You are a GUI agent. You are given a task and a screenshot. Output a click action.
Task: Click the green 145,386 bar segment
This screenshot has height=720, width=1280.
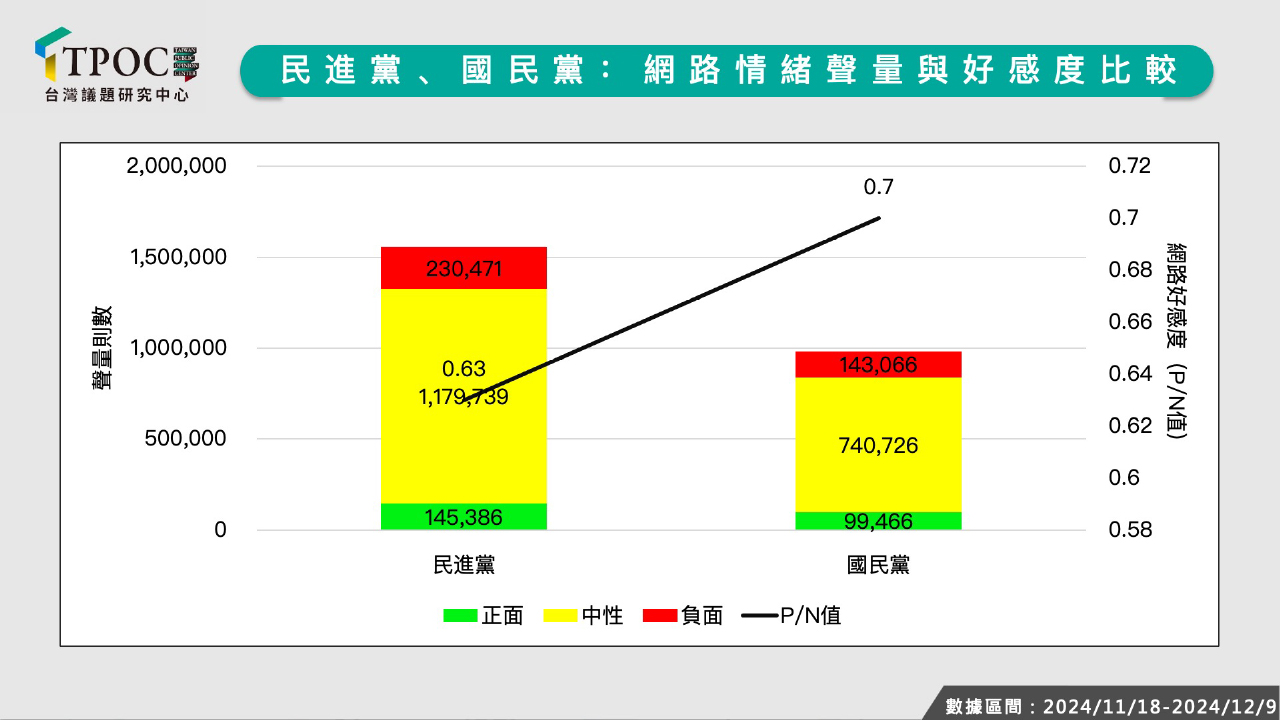click(x=464, y=517)
